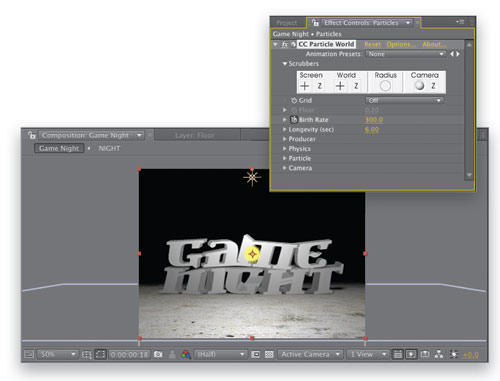The image size is (500, 381).
Task: Toggle mask and shape path visibility
Action: [100, 354]
